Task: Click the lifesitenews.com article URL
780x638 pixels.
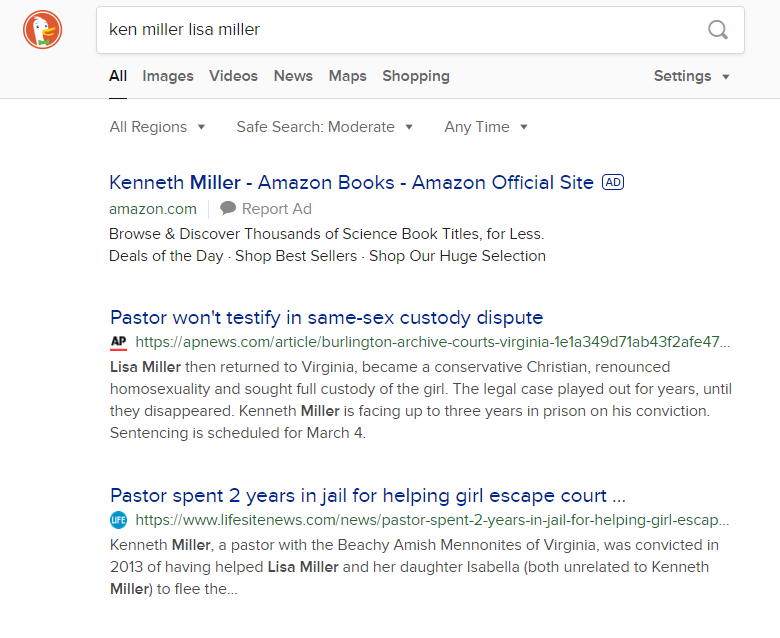Action: pos(432,520)
